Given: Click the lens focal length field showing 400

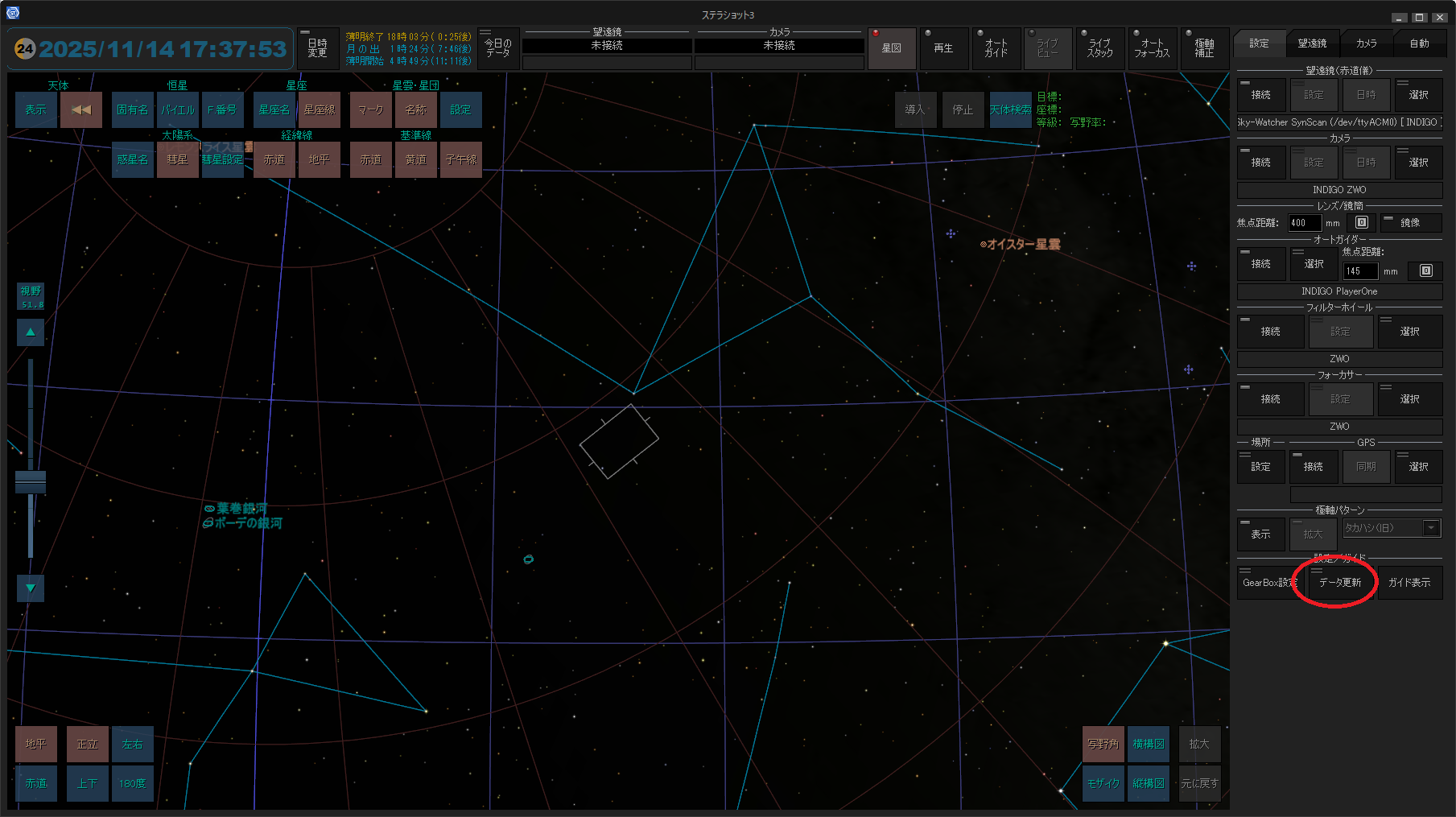Looking at the screenshot, I should [1304, 223].
